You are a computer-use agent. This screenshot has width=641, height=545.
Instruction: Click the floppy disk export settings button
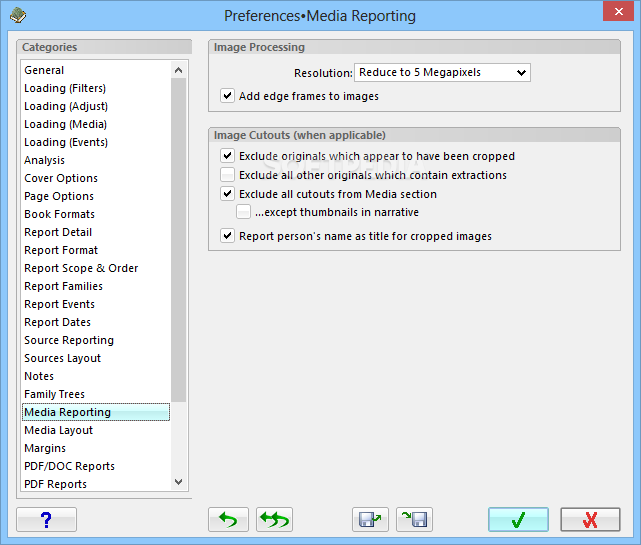370,519
